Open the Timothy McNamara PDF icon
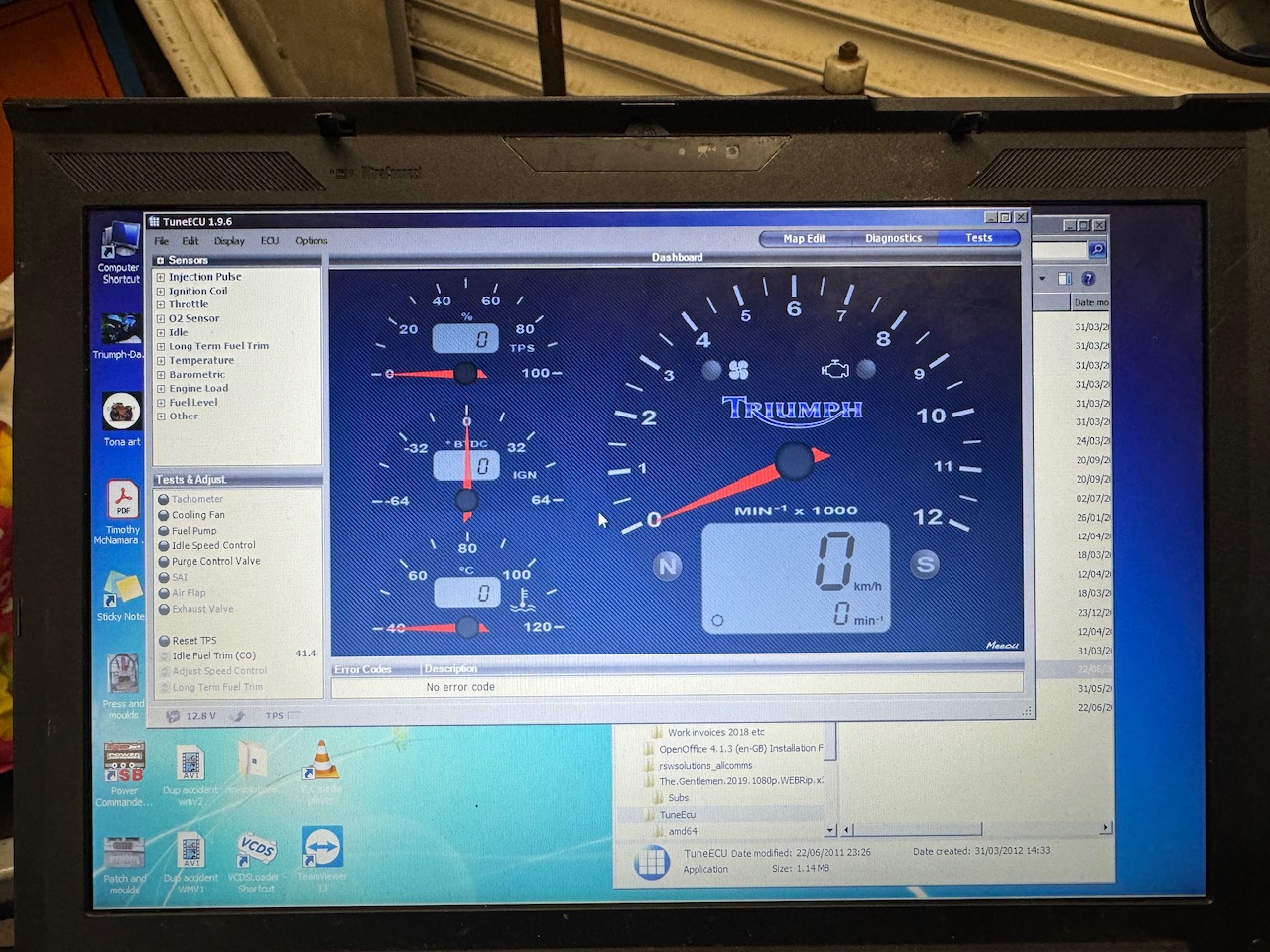Image resolution: width=1270 pixels, height=952 pixels. click(121, 512)
